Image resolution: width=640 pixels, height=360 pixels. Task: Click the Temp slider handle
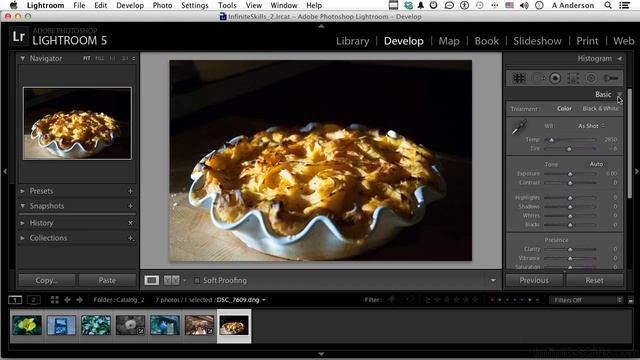pyautogui.click(x=551, y=140)
